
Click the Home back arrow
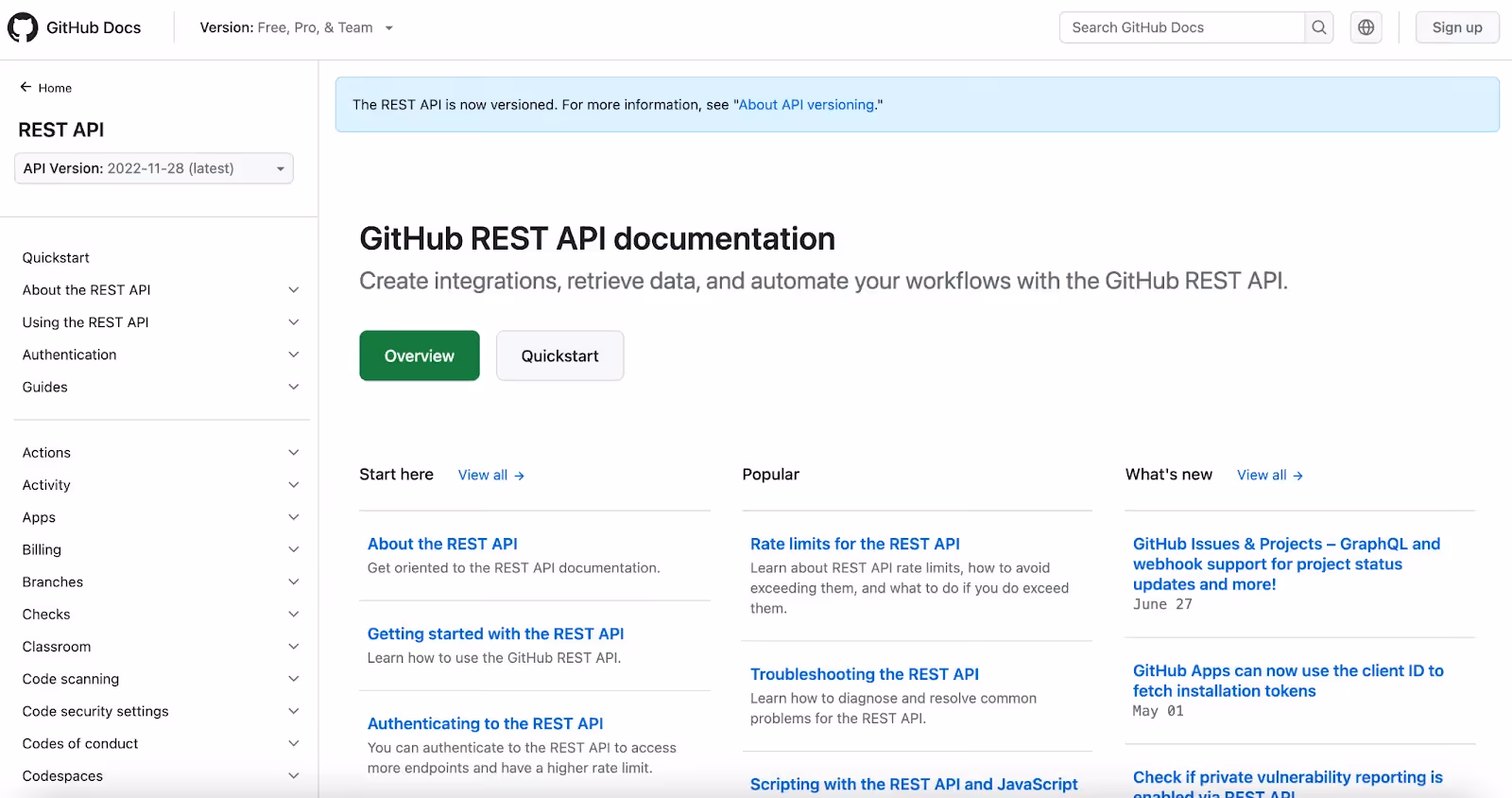pyautogui.click(x=26, y=87)
